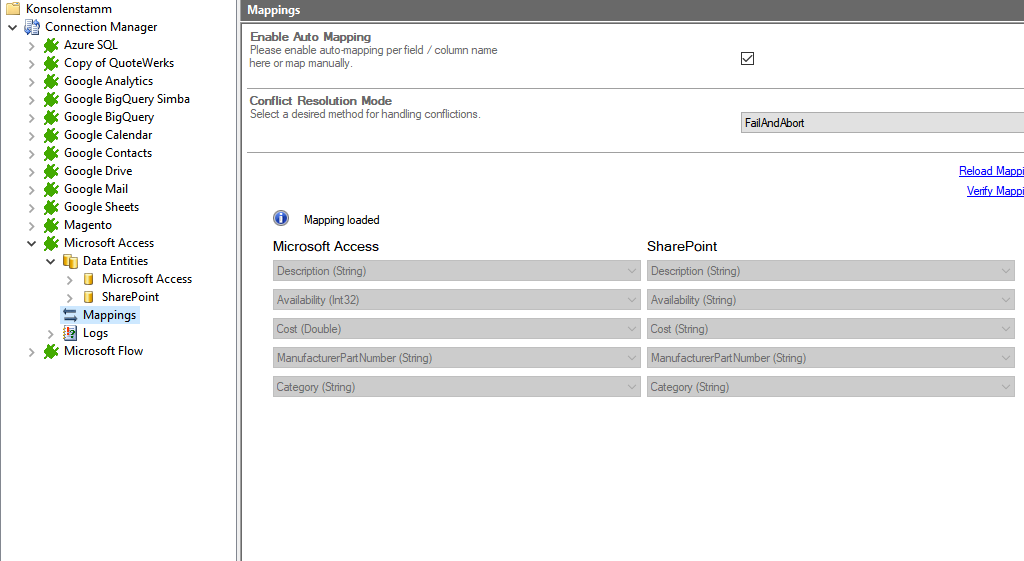
Task: Click the Magento connection icon
Action: point(51,225)
